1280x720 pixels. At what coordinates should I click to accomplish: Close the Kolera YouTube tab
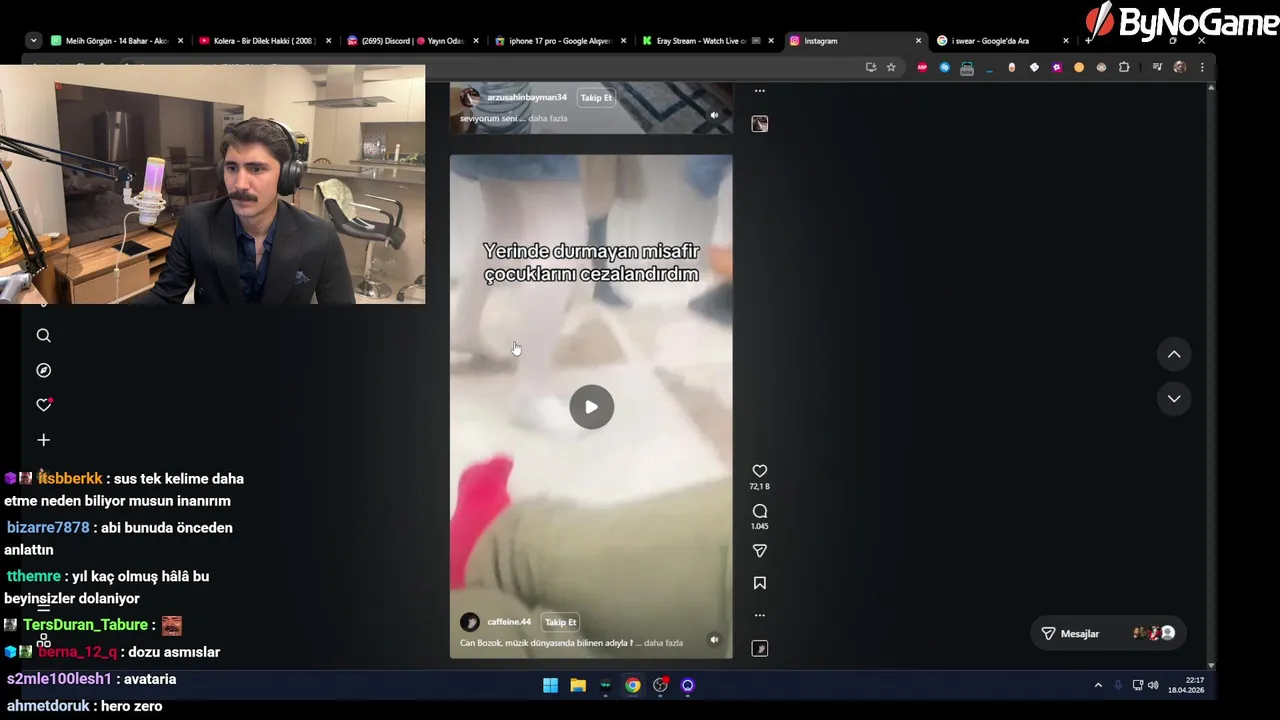(x=328, y=41)
